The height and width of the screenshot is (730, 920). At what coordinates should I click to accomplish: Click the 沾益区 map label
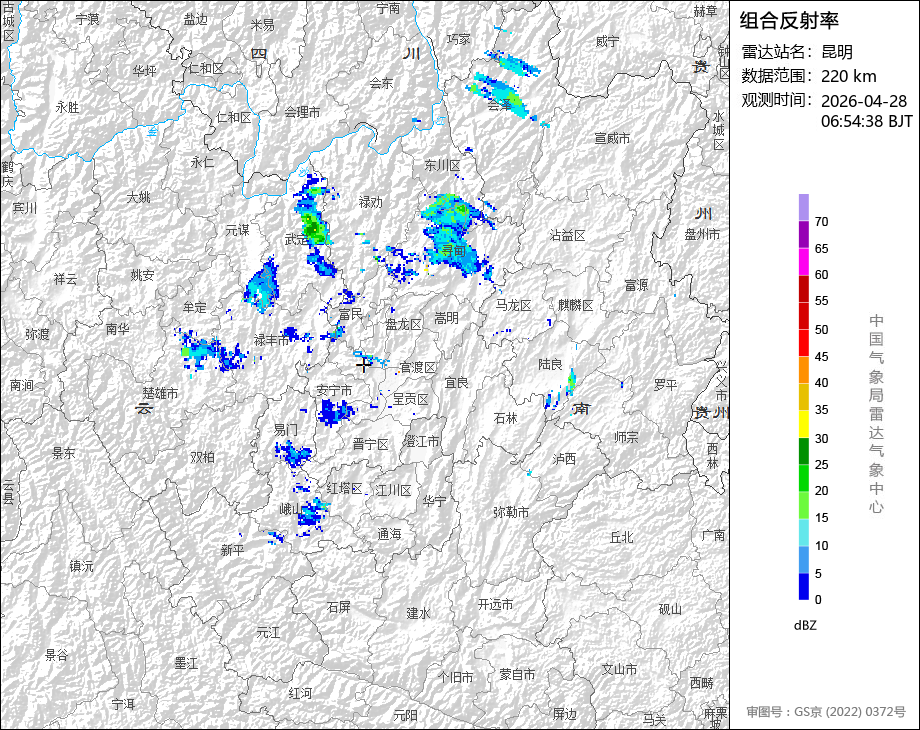[567, 235]
